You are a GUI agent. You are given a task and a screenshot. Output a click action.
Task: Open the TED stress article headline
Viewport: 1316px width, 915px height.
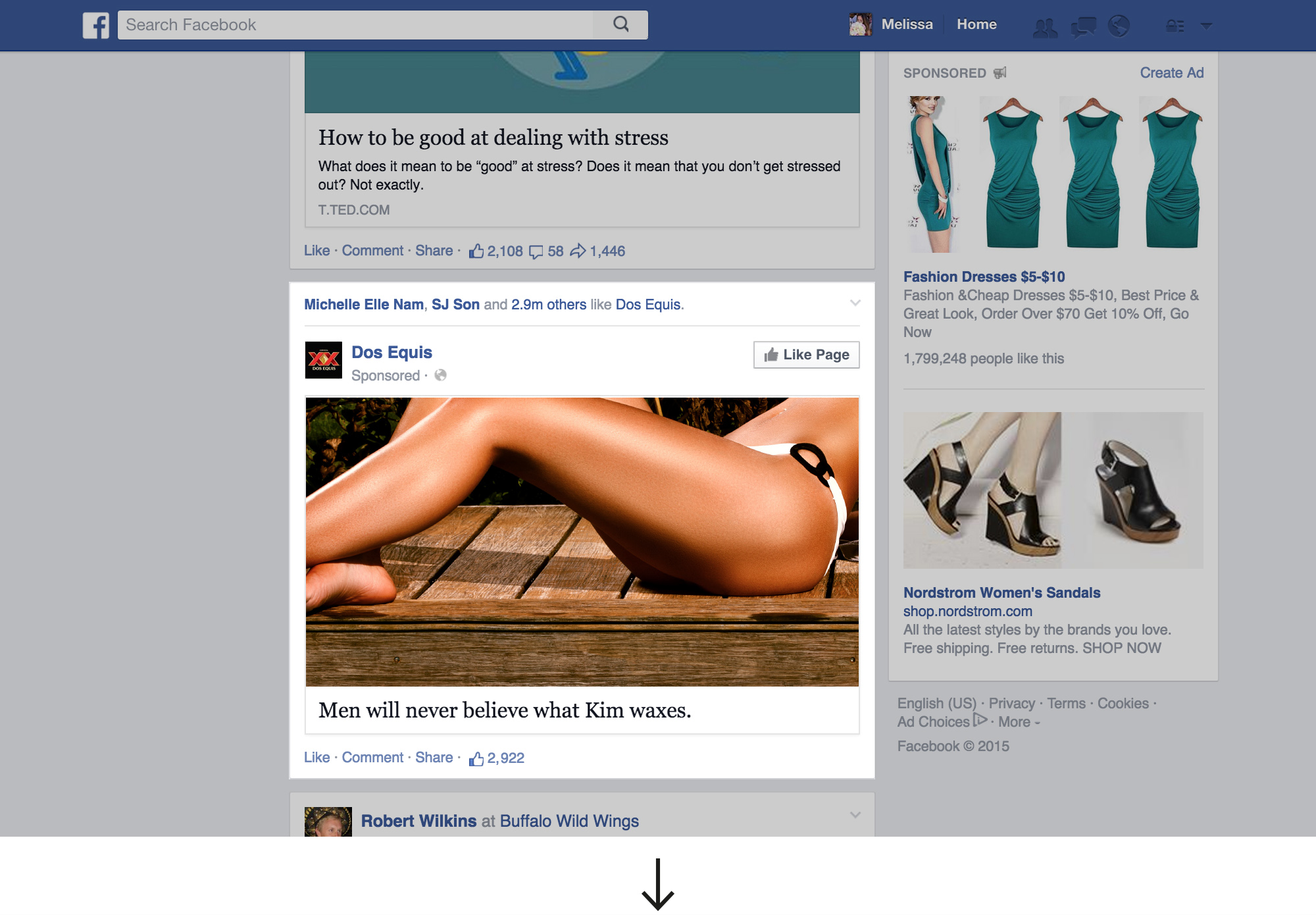tap(493, 138)
